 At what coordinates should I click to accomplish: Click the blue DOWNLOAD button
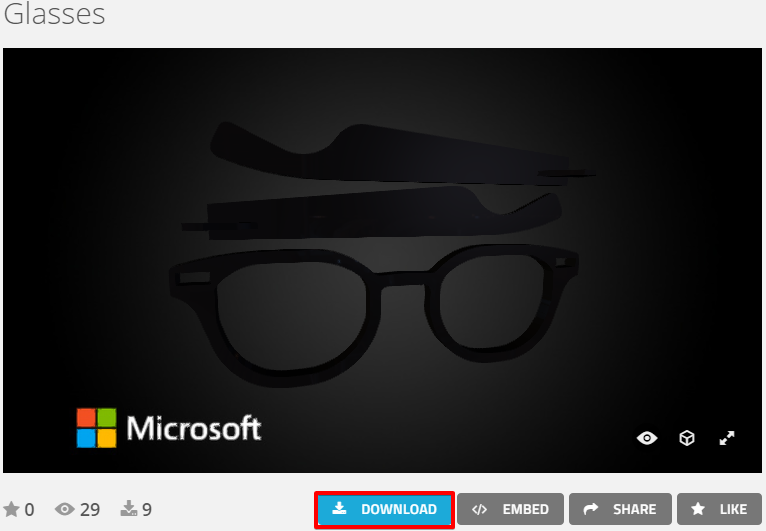(x=385, y=509)
